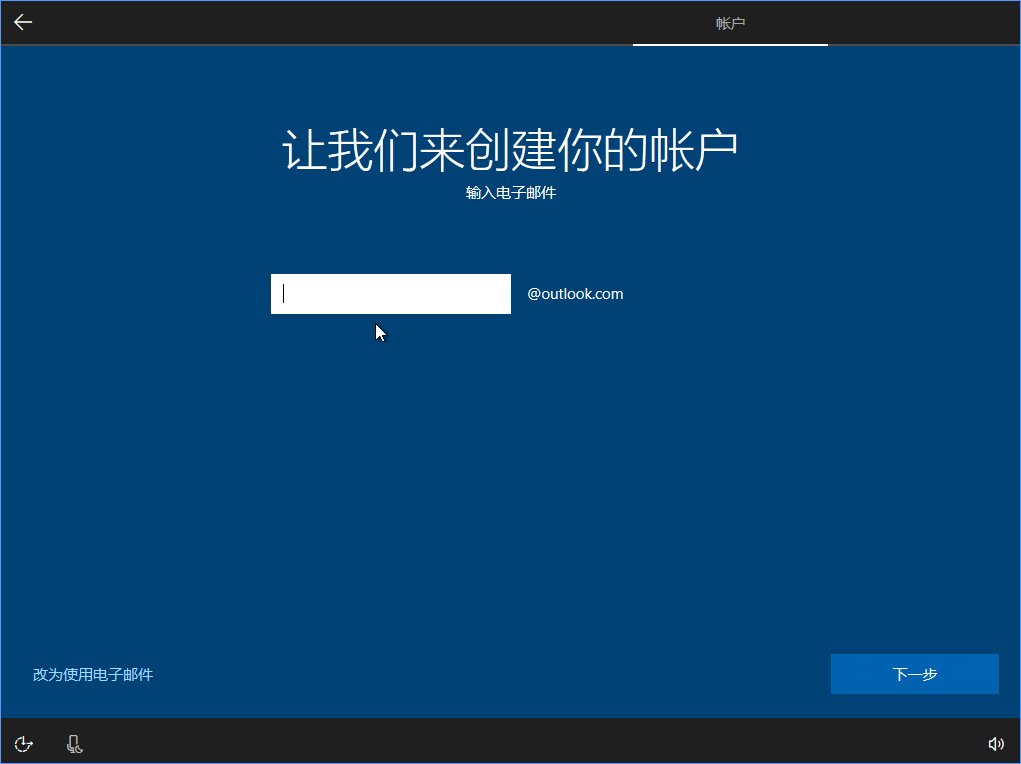Open the 改为使用电子邮件 link
1021x764 pixels.
click(x=93, y=674)
